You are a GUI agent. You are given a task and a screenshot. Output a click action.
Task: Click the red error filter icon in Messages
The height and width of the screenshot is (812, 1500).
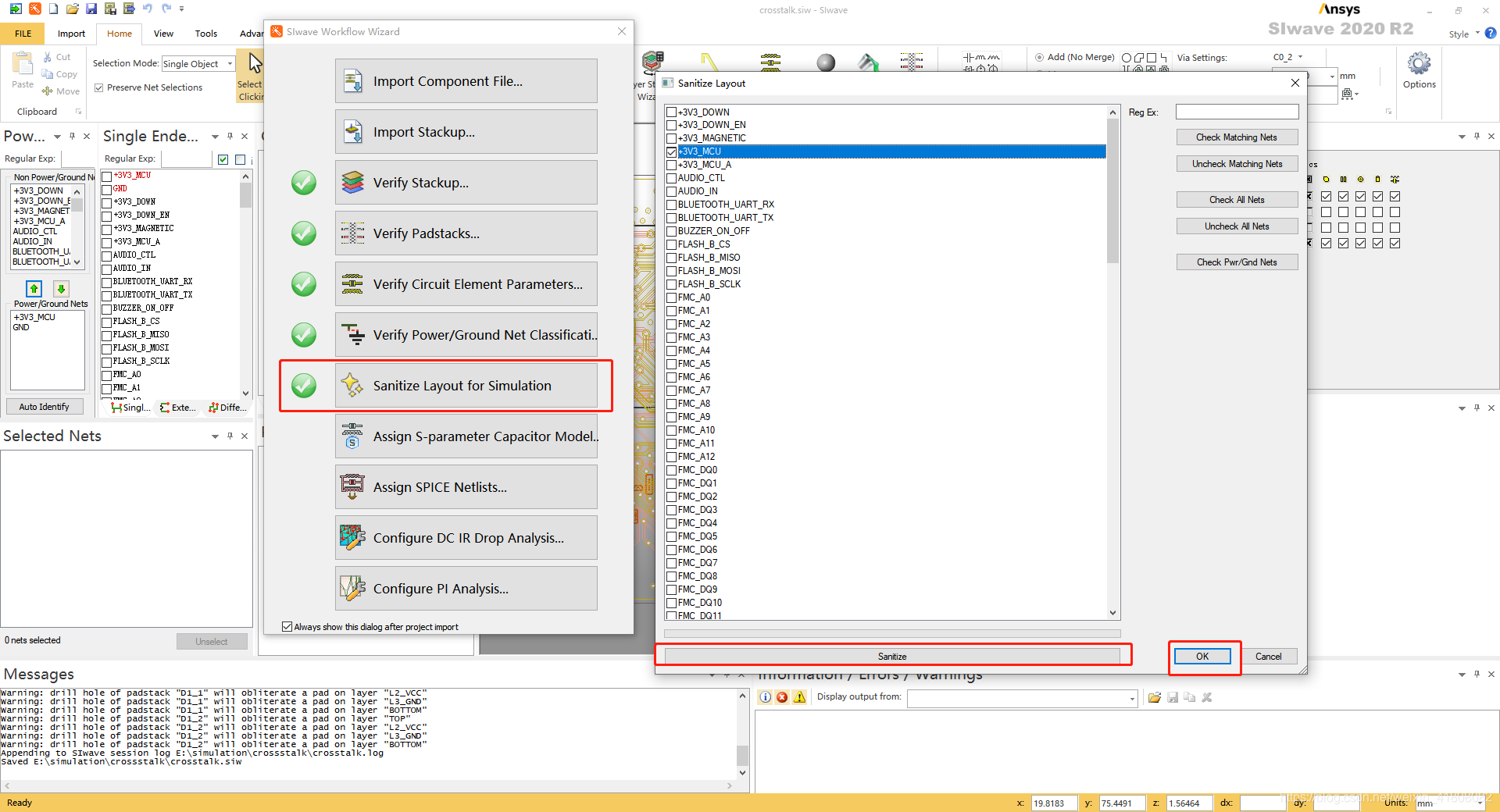pyautogui.click(x=782, y=697)
